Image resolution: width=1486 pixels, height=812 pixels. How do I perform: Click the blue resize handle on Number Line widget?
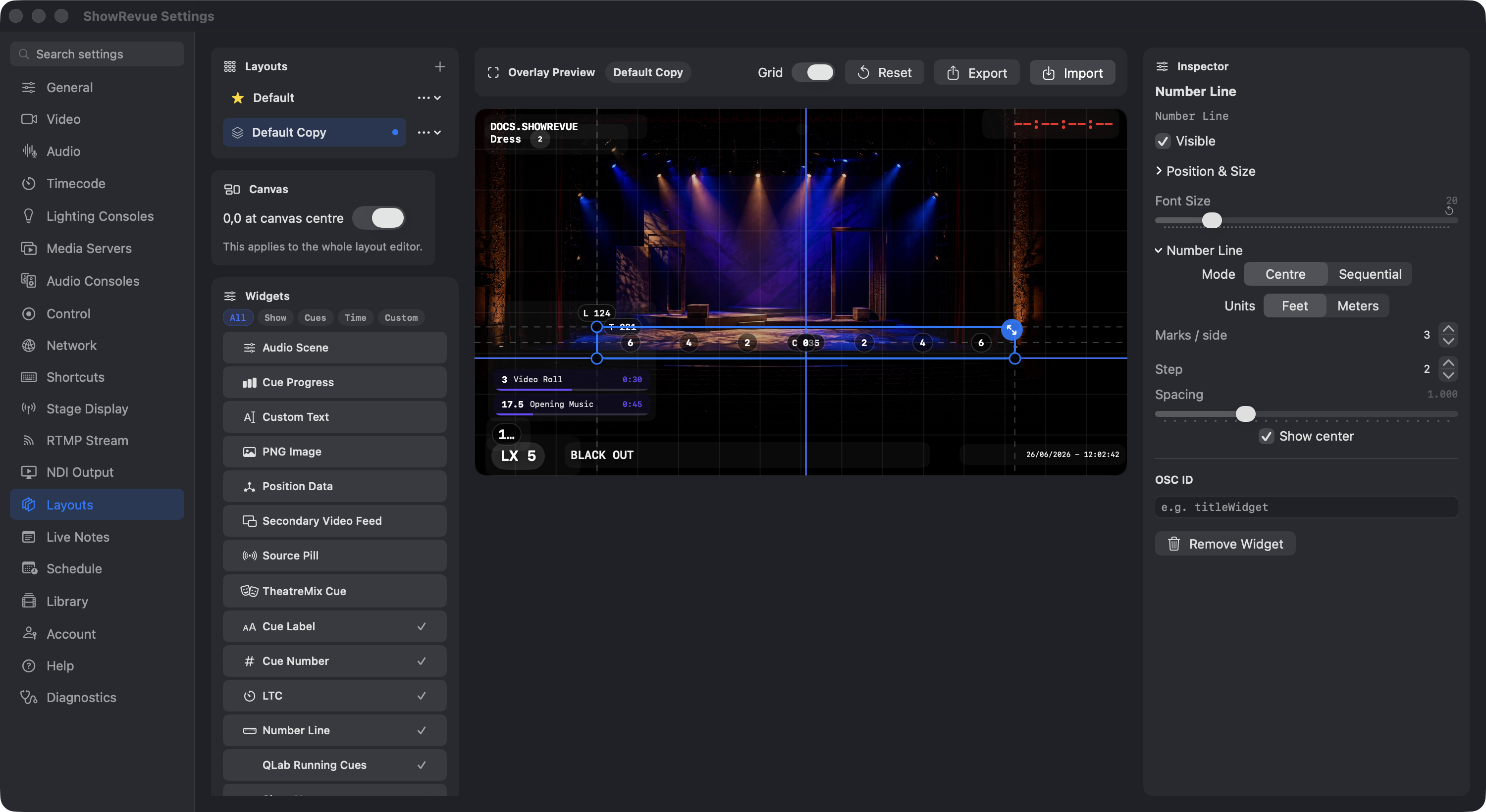(1011, 330)
